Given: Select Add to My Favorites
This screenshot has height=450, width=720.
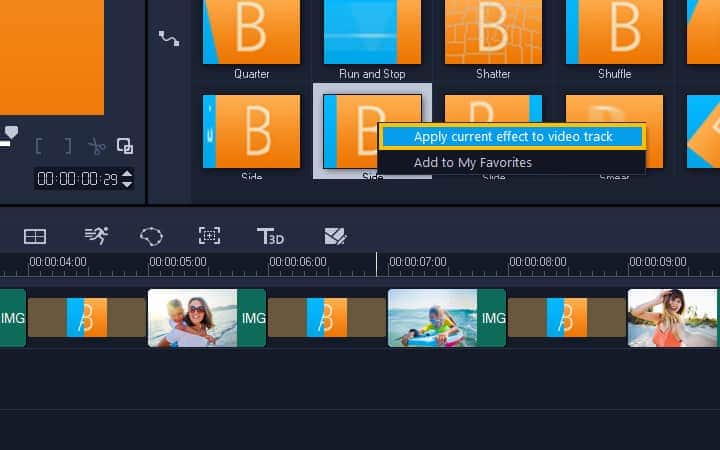Looking at the screenshot, I should [x=472, y=162].
